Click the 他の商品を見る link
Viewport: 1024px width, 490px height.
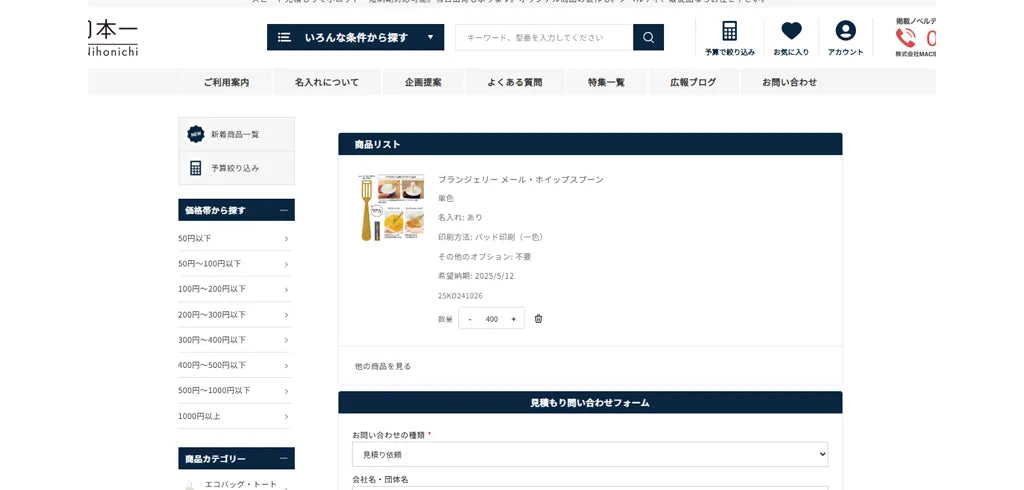tap(383, 366)
